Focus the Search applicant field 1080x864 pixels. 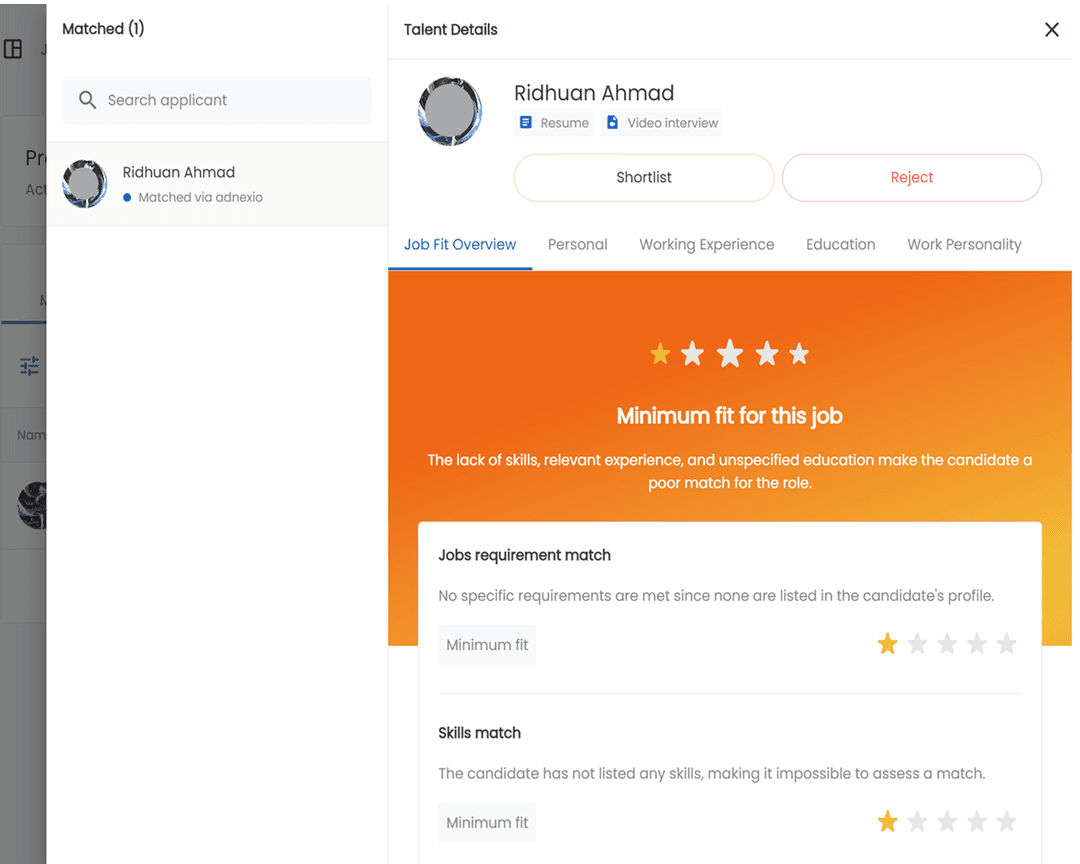(230, 100)
